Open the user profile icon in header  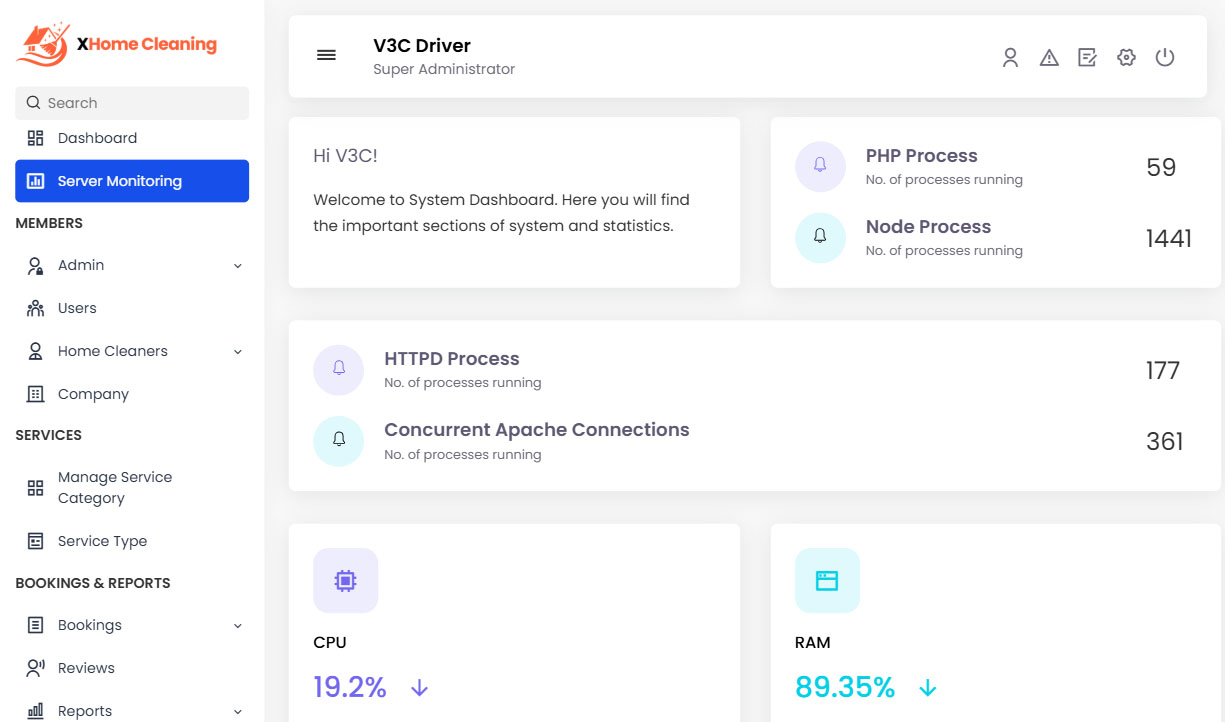[1010, 57]
